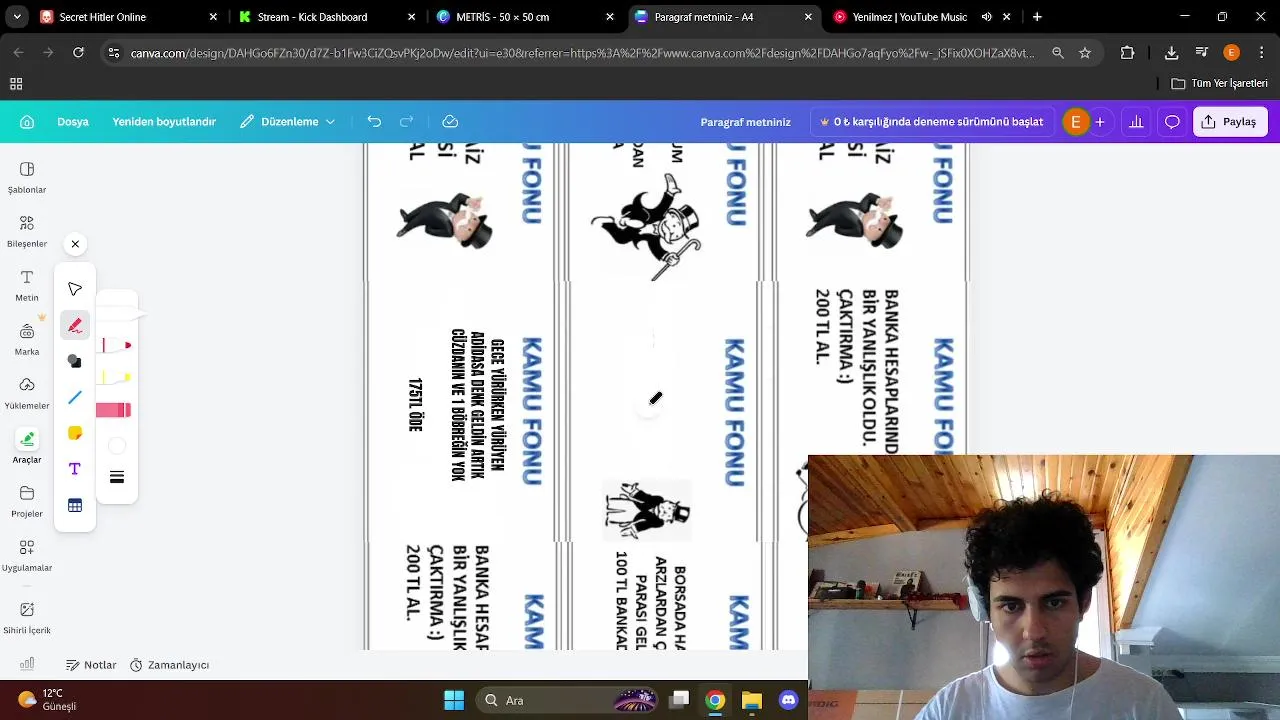This screenshot has height=720, width=1280.
Task: Add a collaborator with plus
Action: point(1100,122)
